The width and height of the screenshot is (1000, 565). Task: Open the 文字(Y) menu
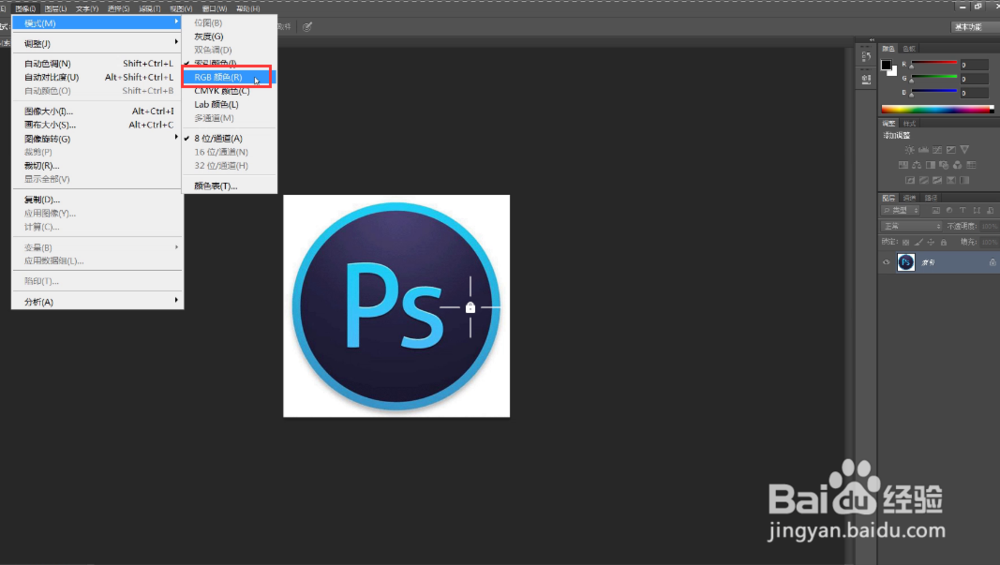click(x=87, y=9)
